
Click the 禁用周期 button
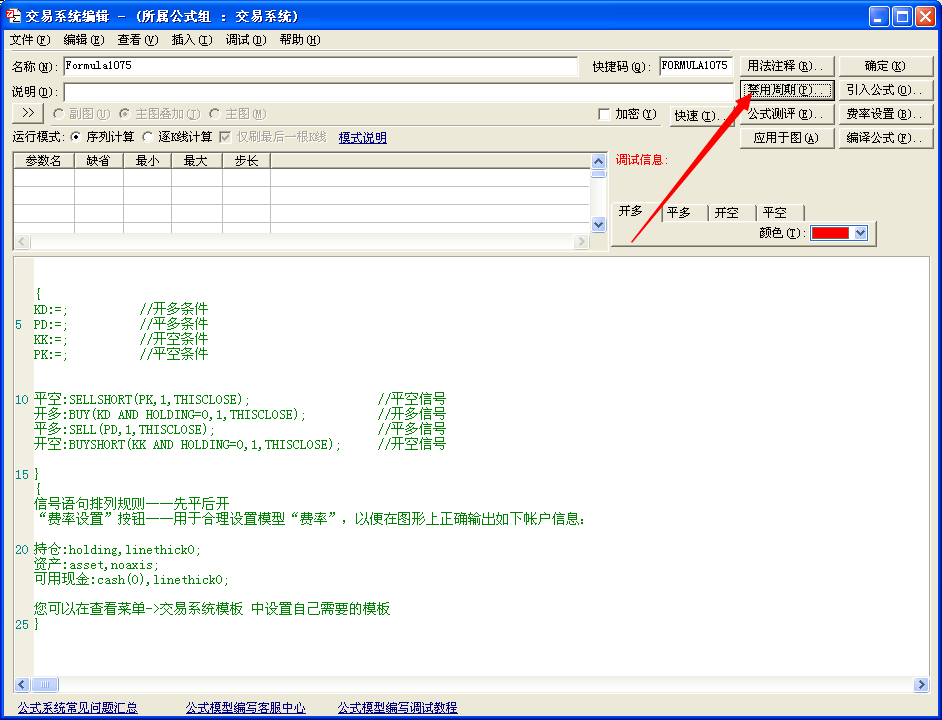(787, 90)
